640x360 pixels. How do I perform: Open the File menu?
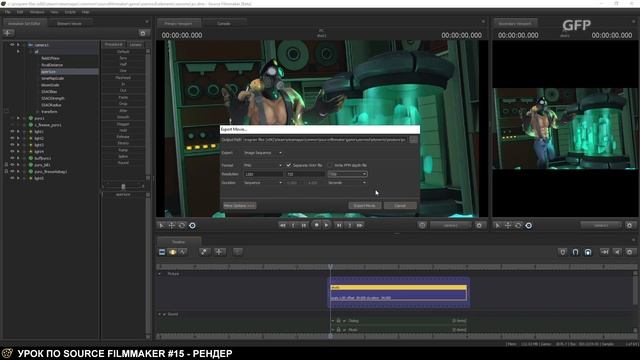point(7,12)
